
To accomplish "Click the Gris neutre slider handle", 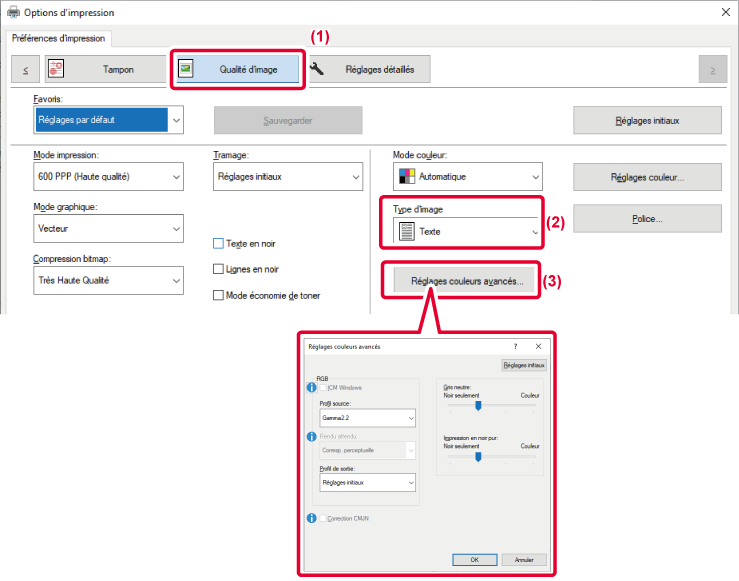I will pyautogui.click(x=478, y=406).
